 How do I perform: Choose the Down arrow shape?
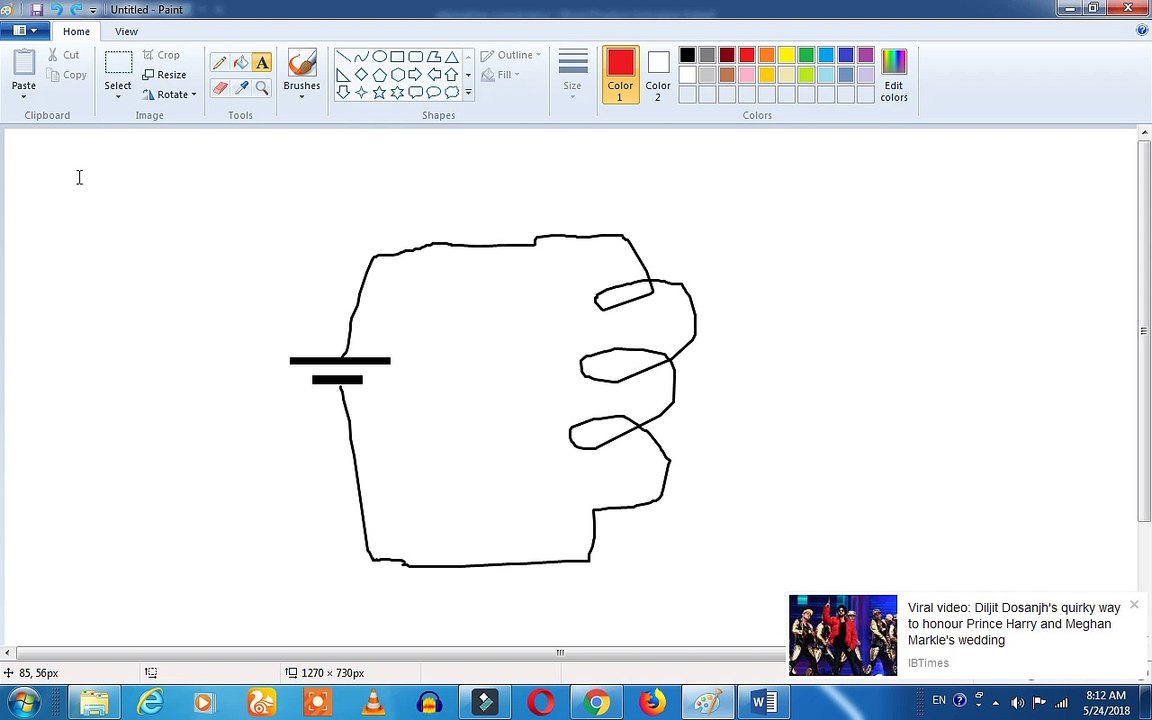click(x=343, y=92)
